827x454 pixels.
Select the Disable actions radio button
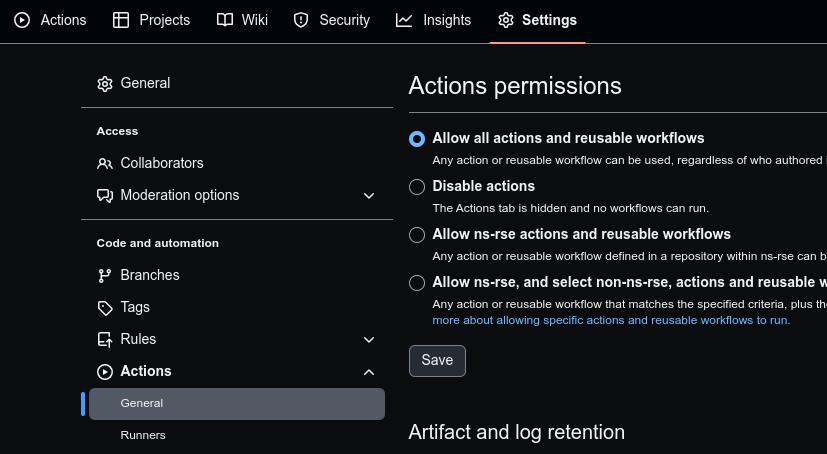pyautogui.click(x=417, y=187)
